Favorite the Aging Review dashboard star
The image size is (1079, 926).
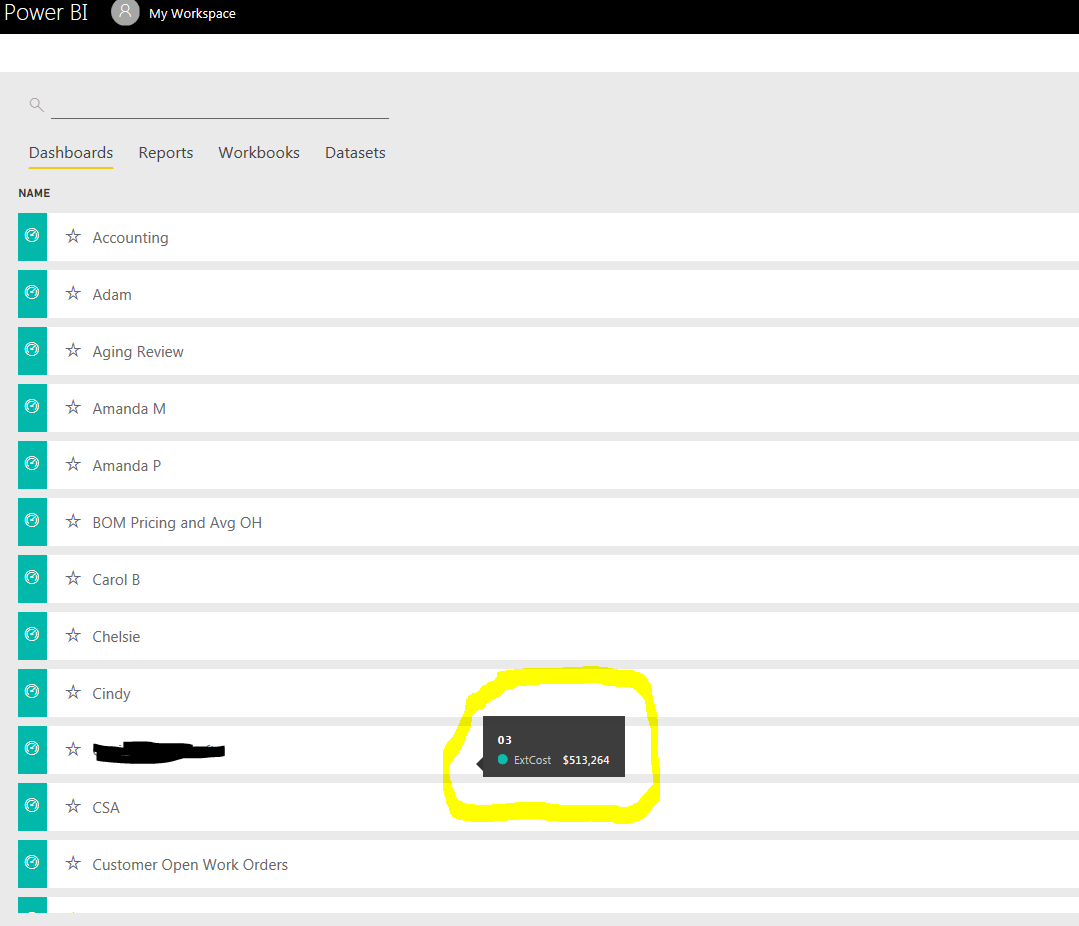pyautogui.click(x=73, y=351)
